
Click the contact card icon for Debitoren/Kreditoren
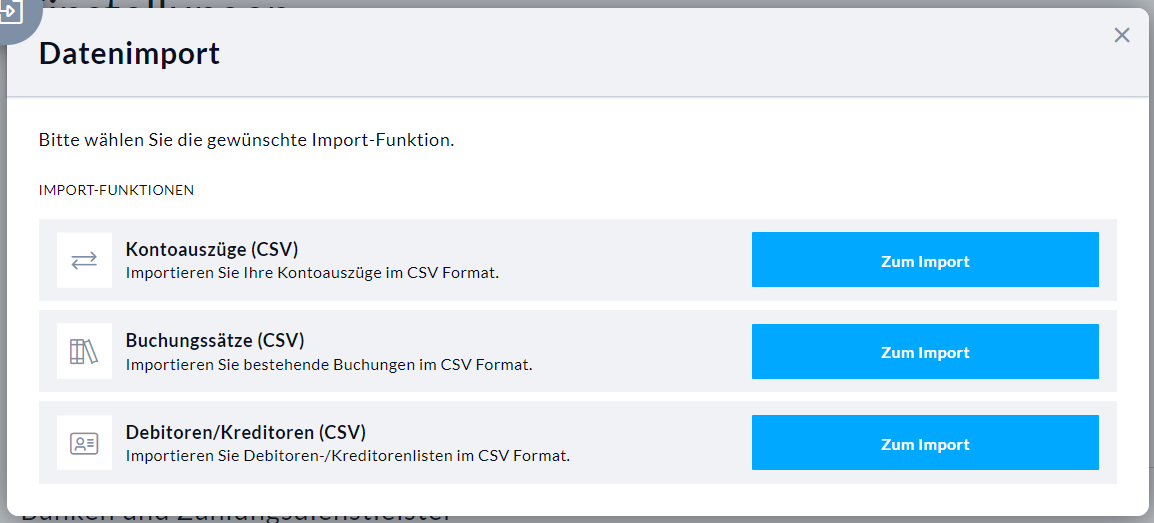tap(84, 443)
